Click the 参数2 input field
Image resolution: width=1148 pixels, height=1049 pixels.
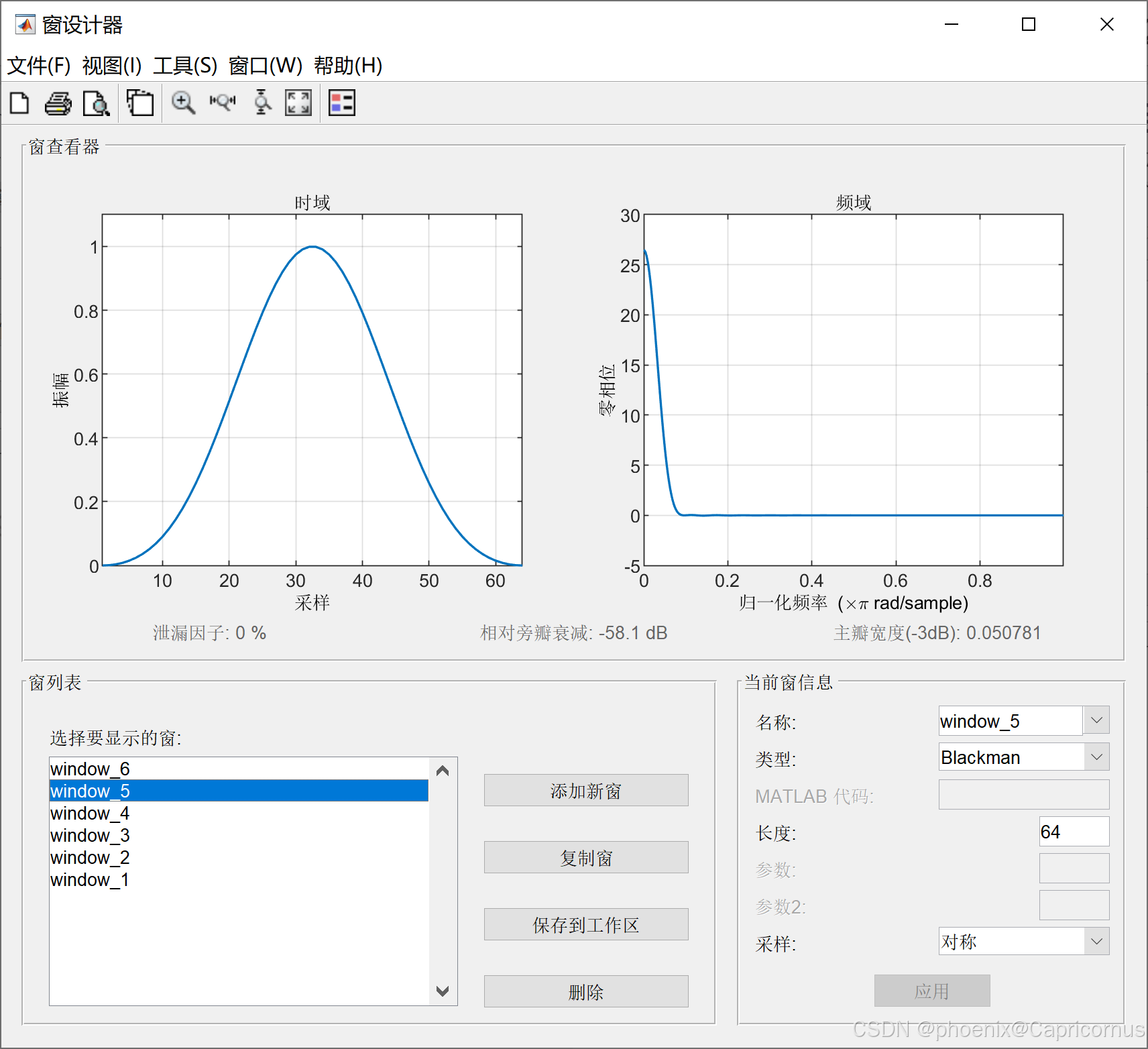(x=1074, y=905)
